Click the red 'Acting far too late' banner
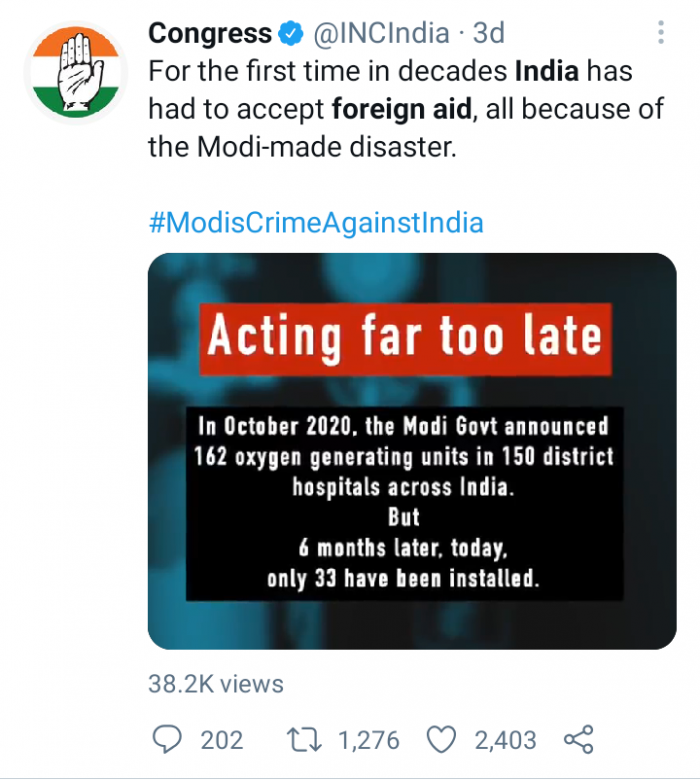This screenshot has width=700, height=780. click(x=405, y=339)
